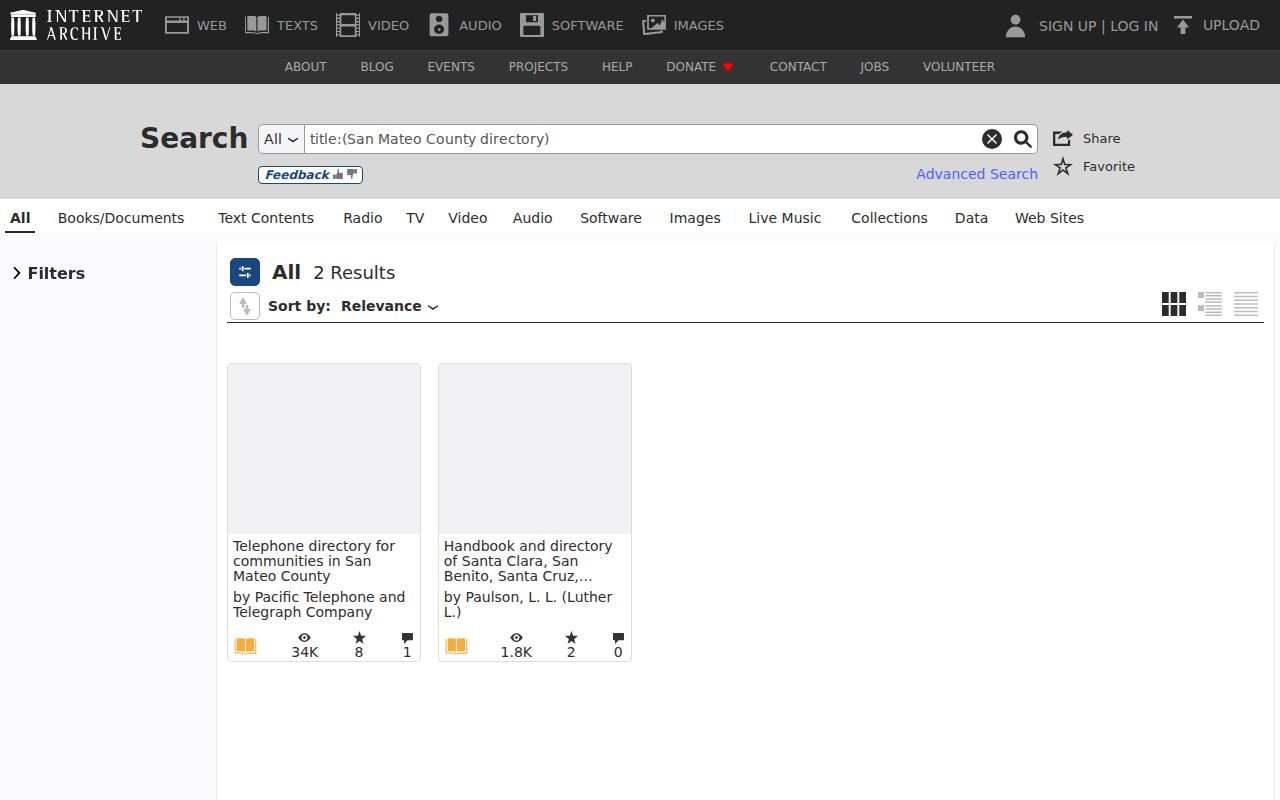
Task: Open the Texts book icon
Action: click(257, 25)
